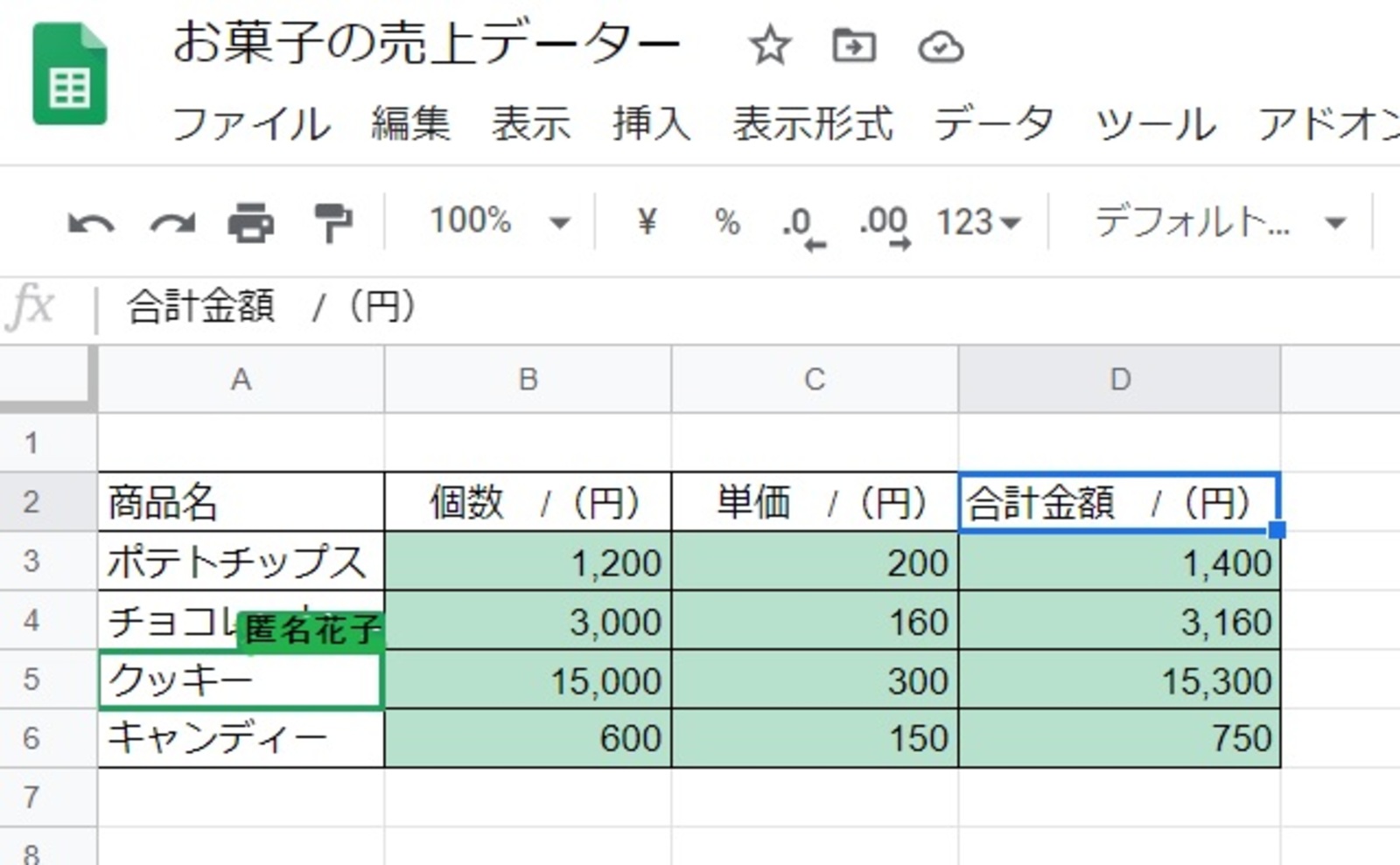The width and height of the screenshot is (1400, 865).
Task: Open the データ menu
Action: (x=993, y=123)
